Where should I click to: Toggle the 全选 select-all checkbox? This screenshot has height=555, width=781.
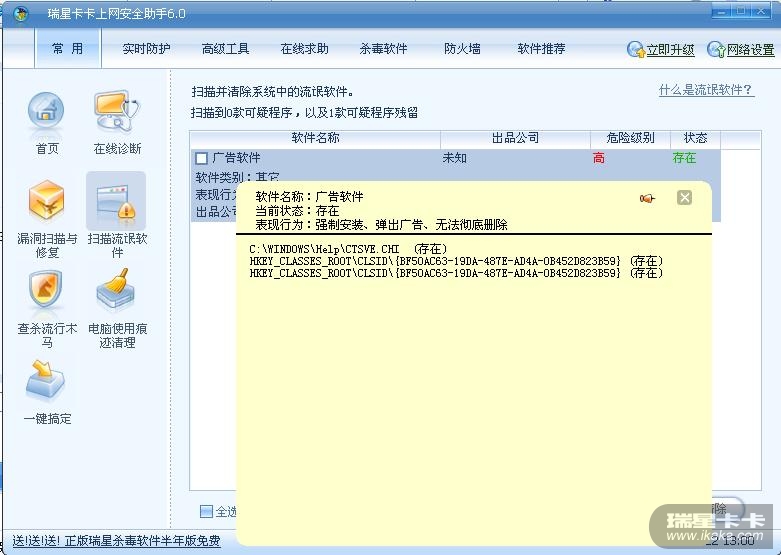click(x=206, y=511)
